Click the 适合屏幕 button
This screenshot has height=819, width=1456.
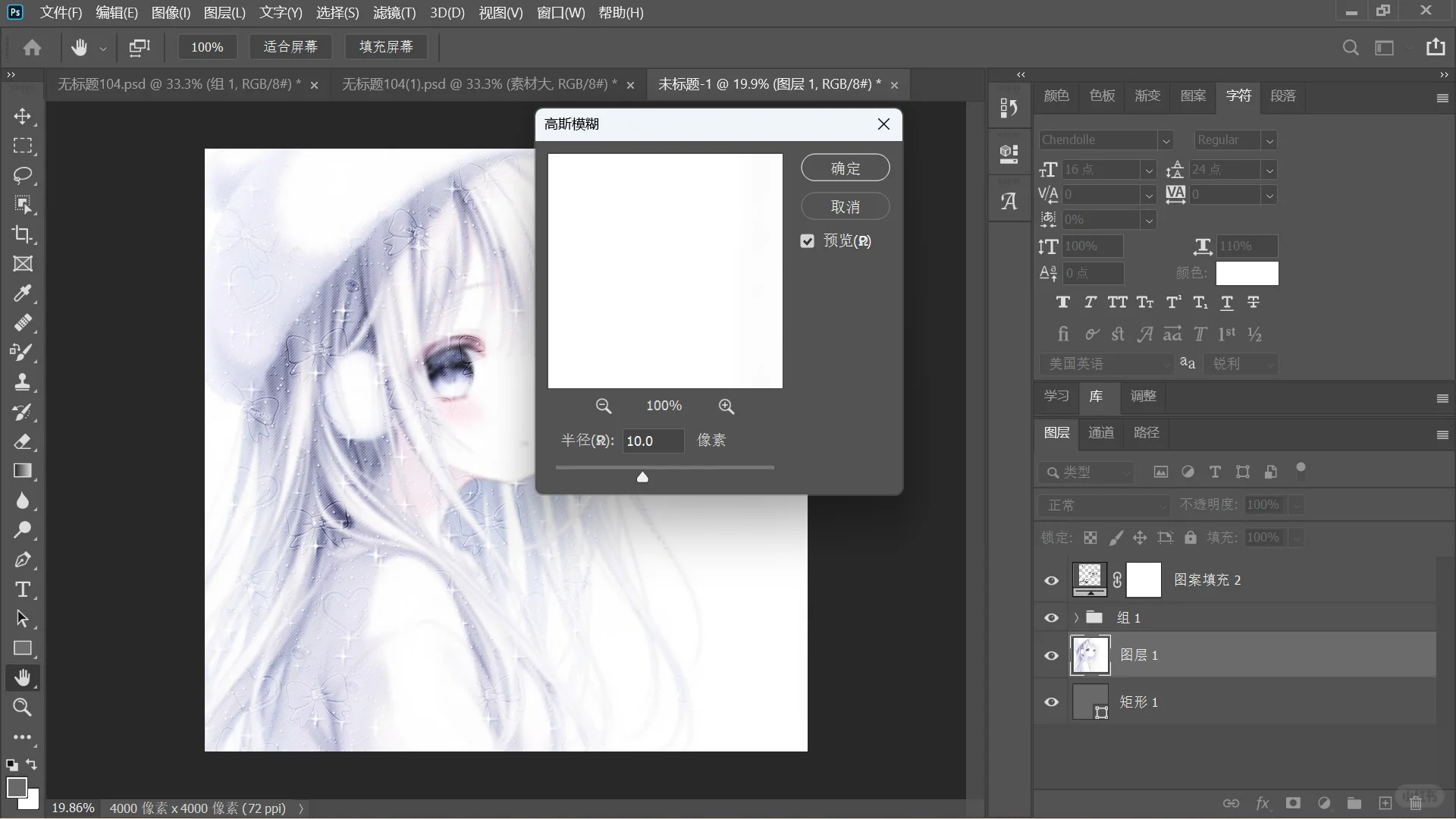pyautogui.click(x=290, y=47)
